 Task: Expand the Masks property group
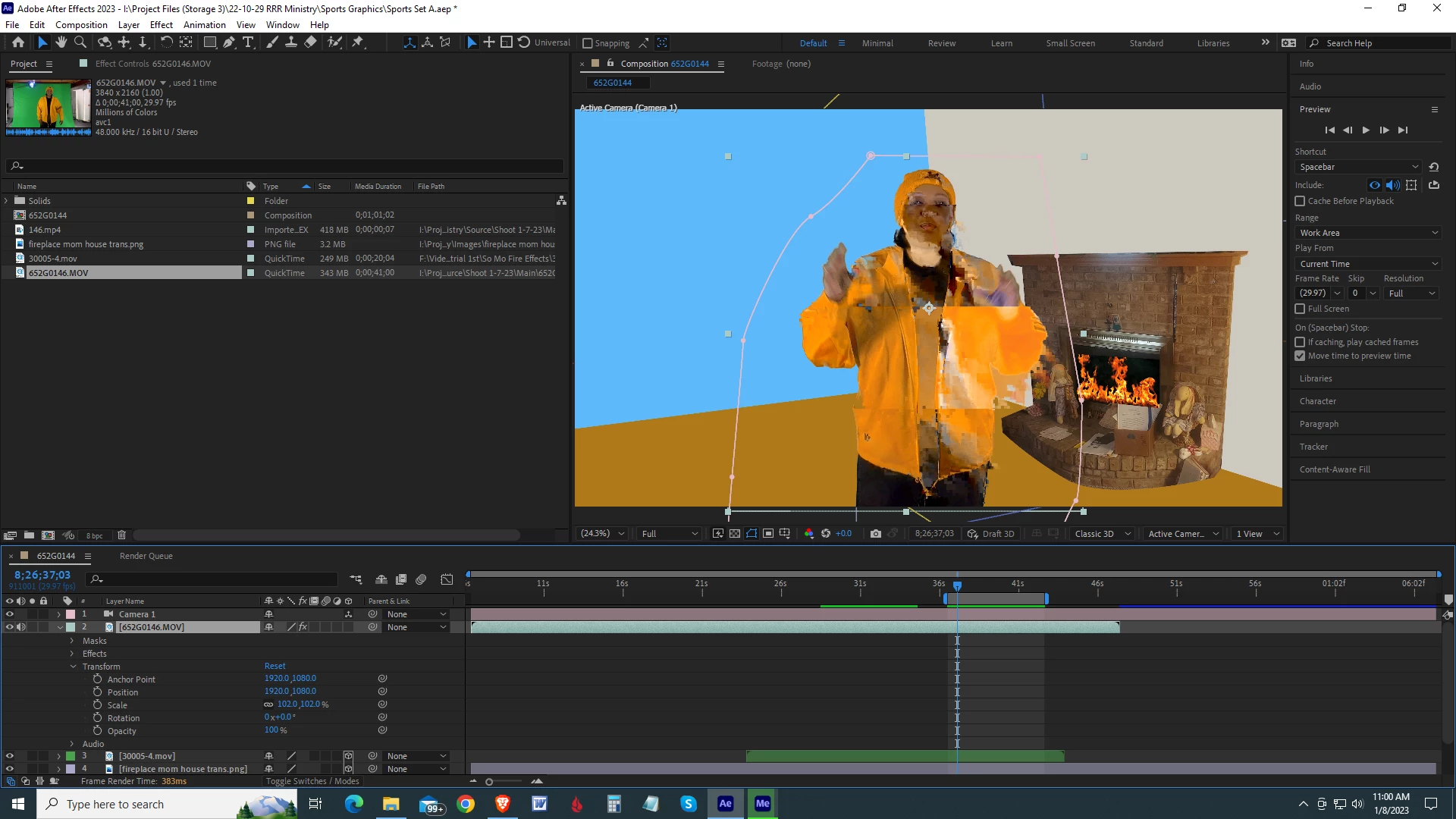point(73,641)
